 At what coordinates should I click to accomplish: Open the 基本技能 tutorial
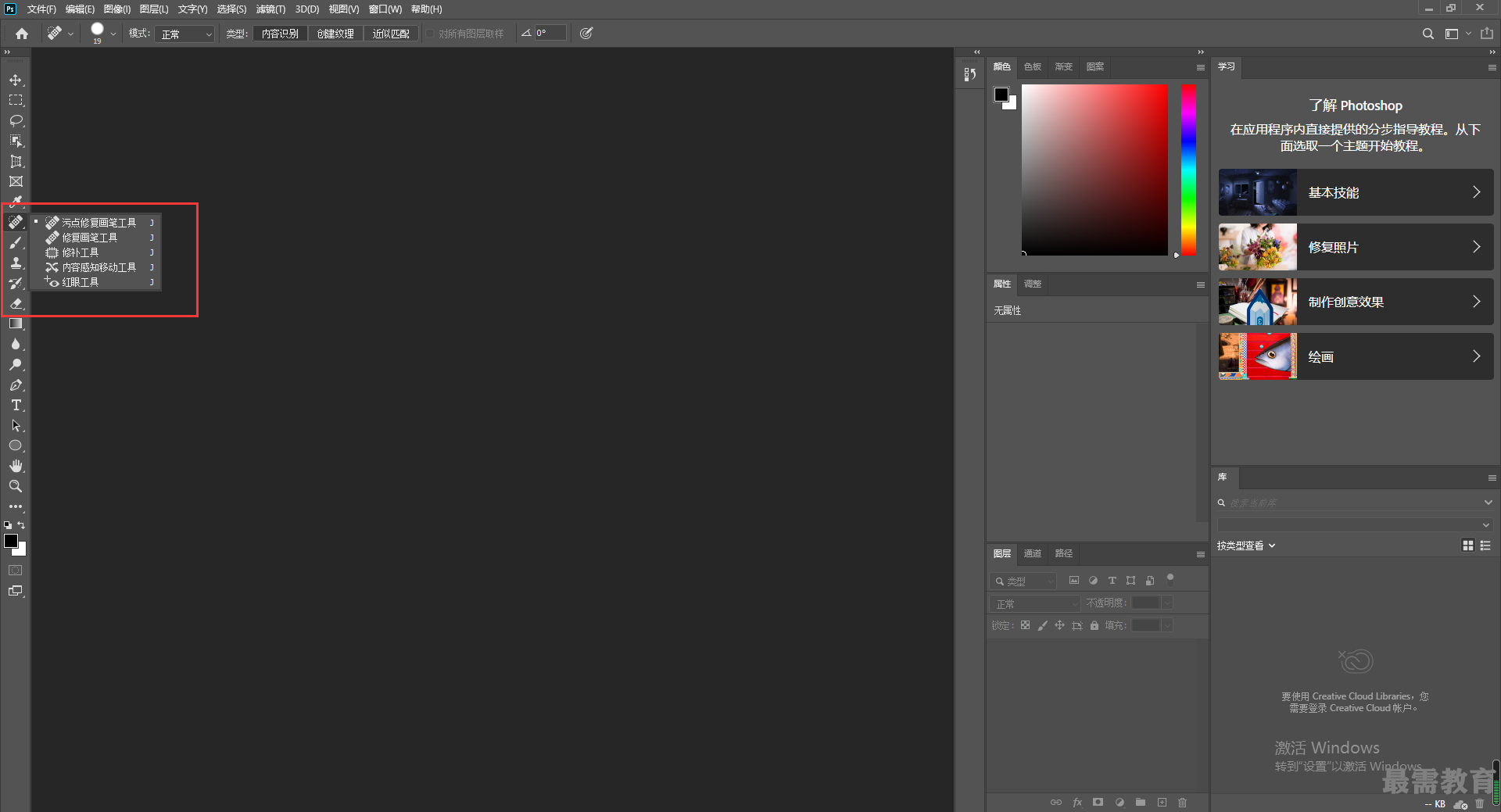[1356, 192]
